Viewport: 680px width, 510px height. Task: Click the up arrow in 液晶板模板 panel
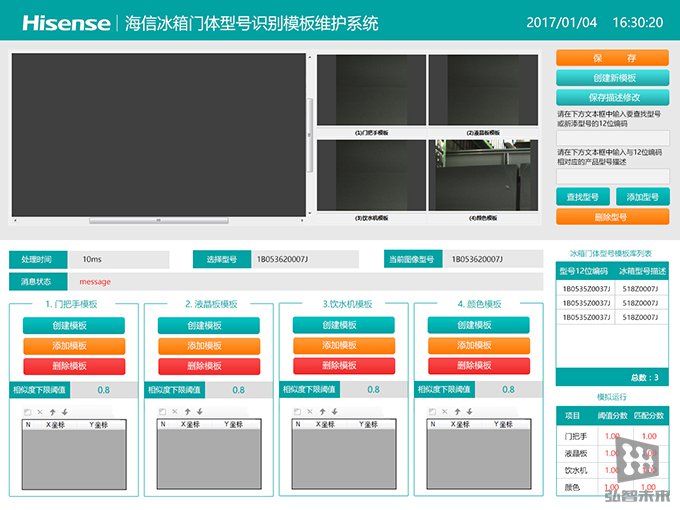click(x=187, y=412)
